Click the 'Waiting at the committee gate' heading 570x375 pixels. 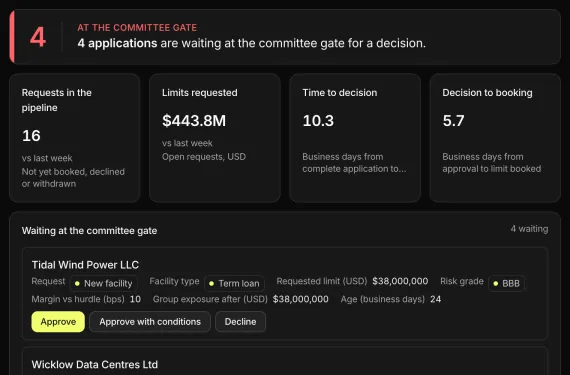click(x=89, y=231)
